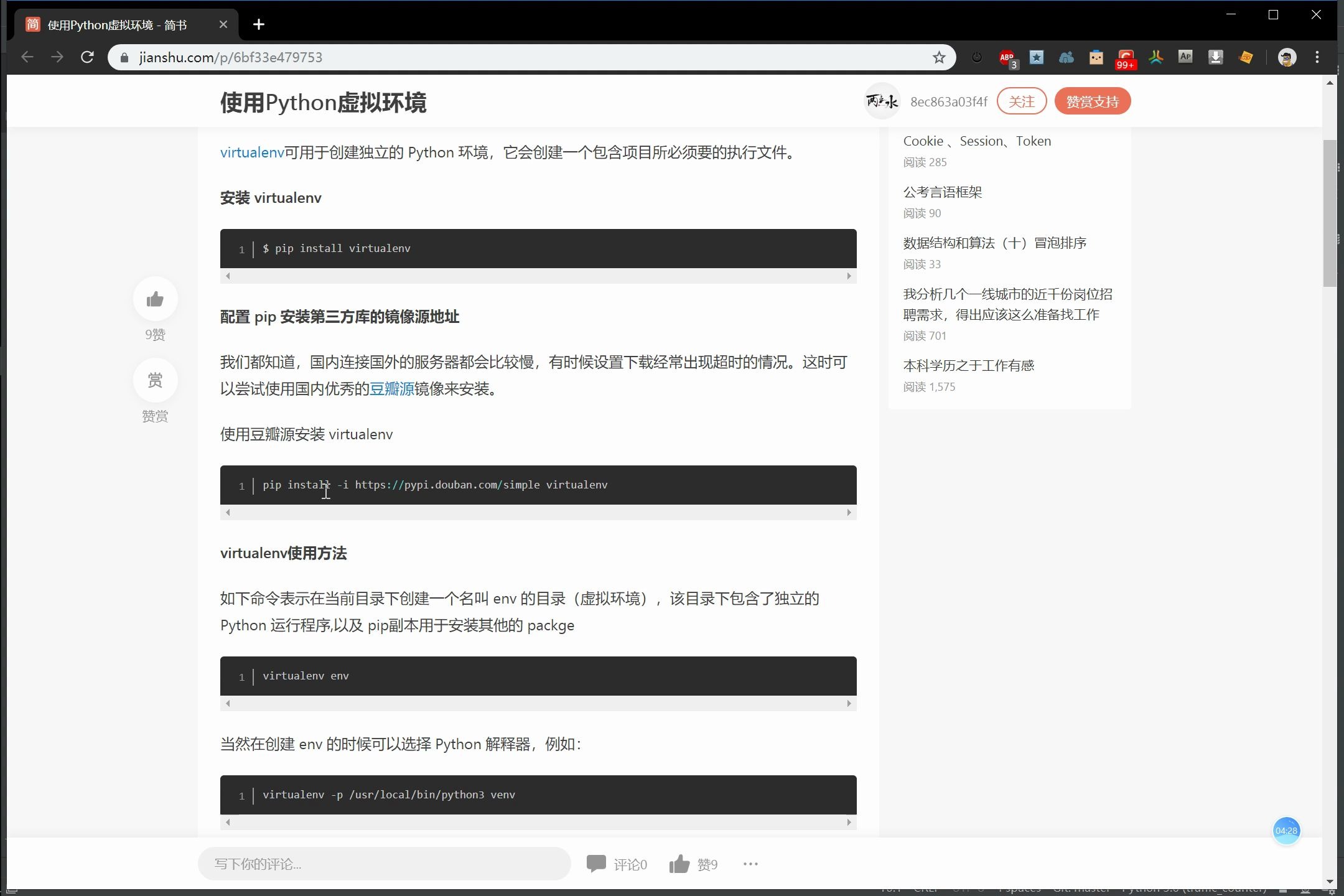Like the article with the thumbs-up icon
This screenshot has width=1344, height=896.
pos(156,299)
